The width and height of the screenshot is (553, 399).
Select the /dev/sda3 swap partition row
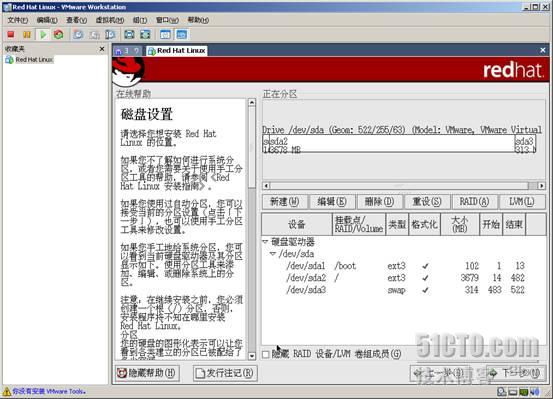[x=404, y=290]
